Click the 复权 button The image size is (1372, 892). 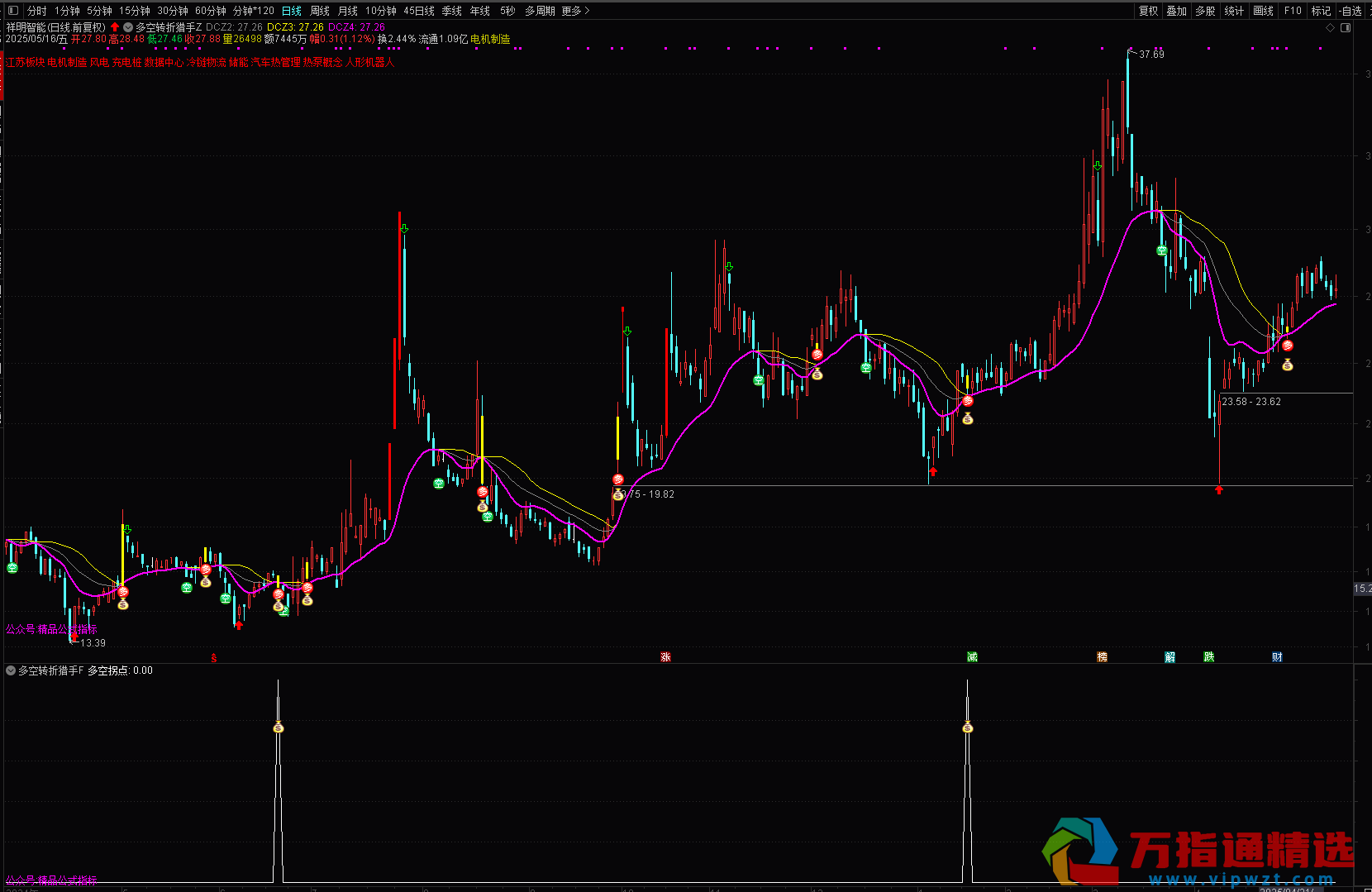(x=1149, y=11)
